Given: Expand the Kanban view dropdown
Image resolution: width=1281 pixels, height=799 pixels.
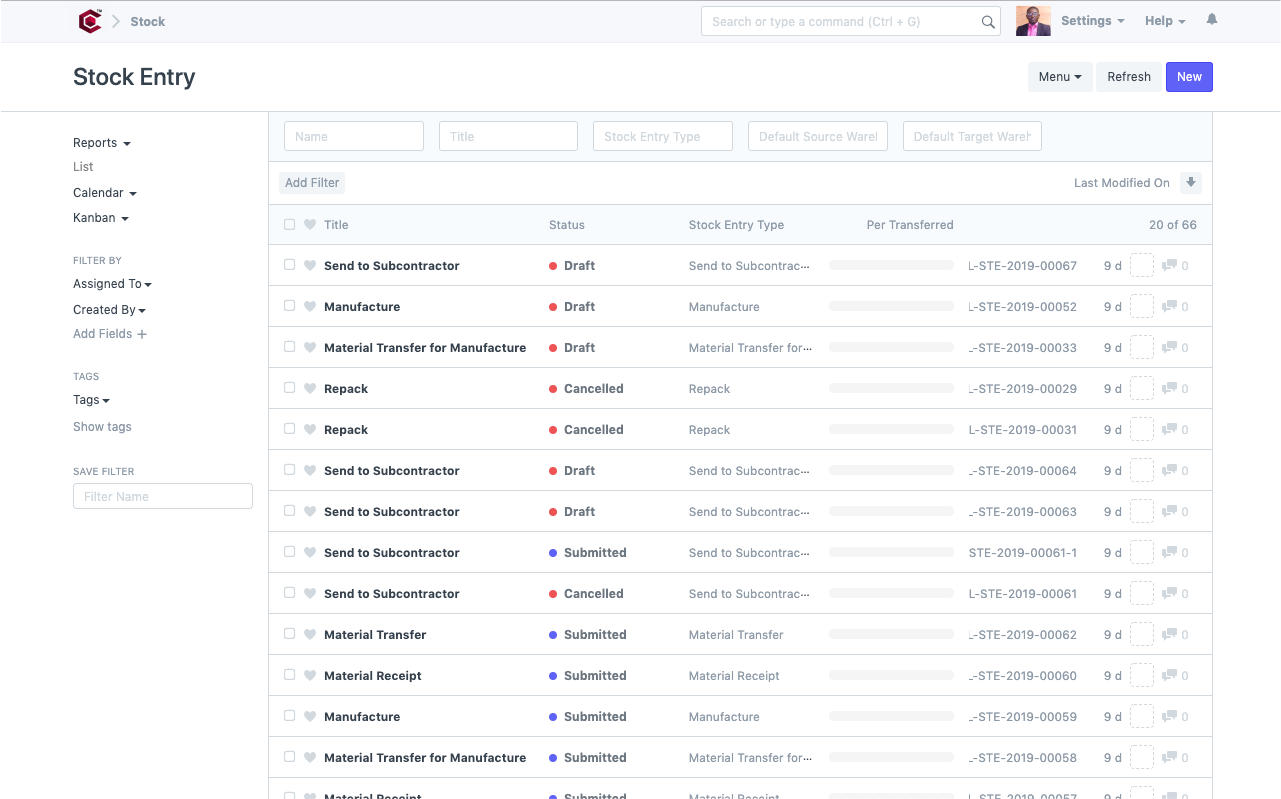Looking at the screenshot, I should (x=100, y=217).
